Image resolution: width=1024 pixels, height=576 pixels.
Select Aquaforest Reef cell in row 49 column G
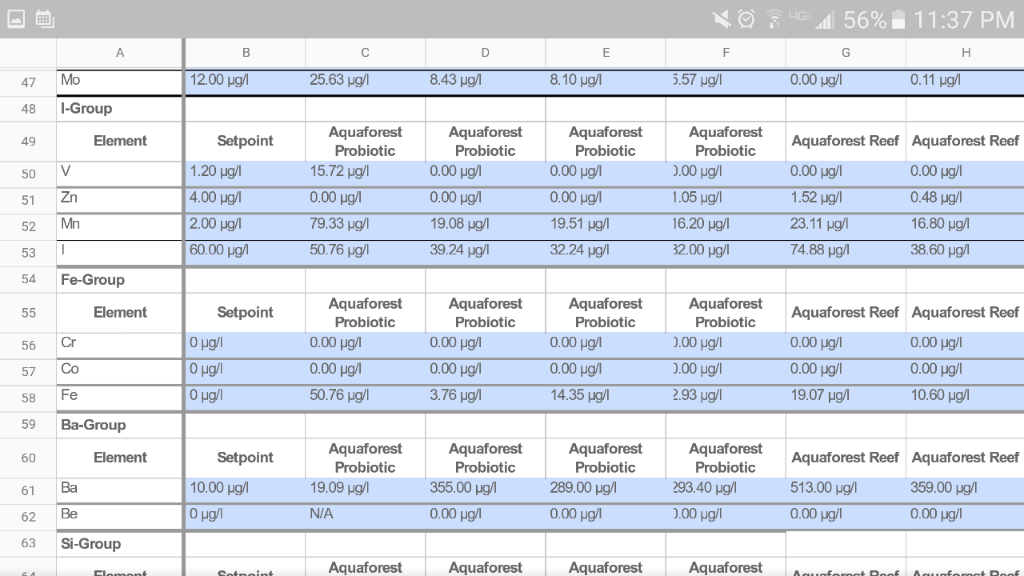click(846, 141)
